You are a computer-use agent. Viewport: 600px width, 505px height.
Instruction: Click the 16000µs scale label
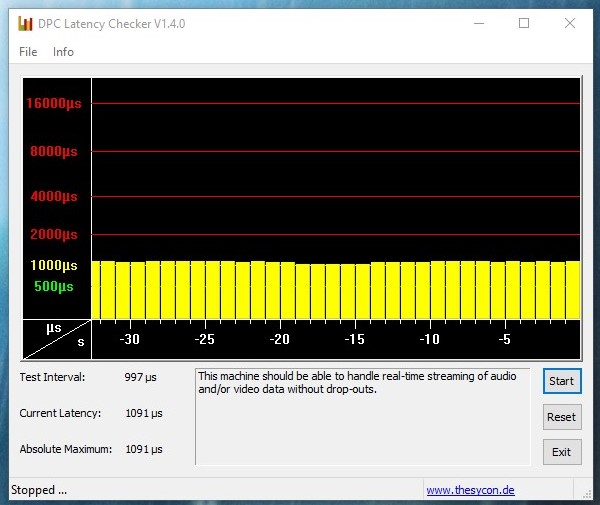tap(54, 103)
